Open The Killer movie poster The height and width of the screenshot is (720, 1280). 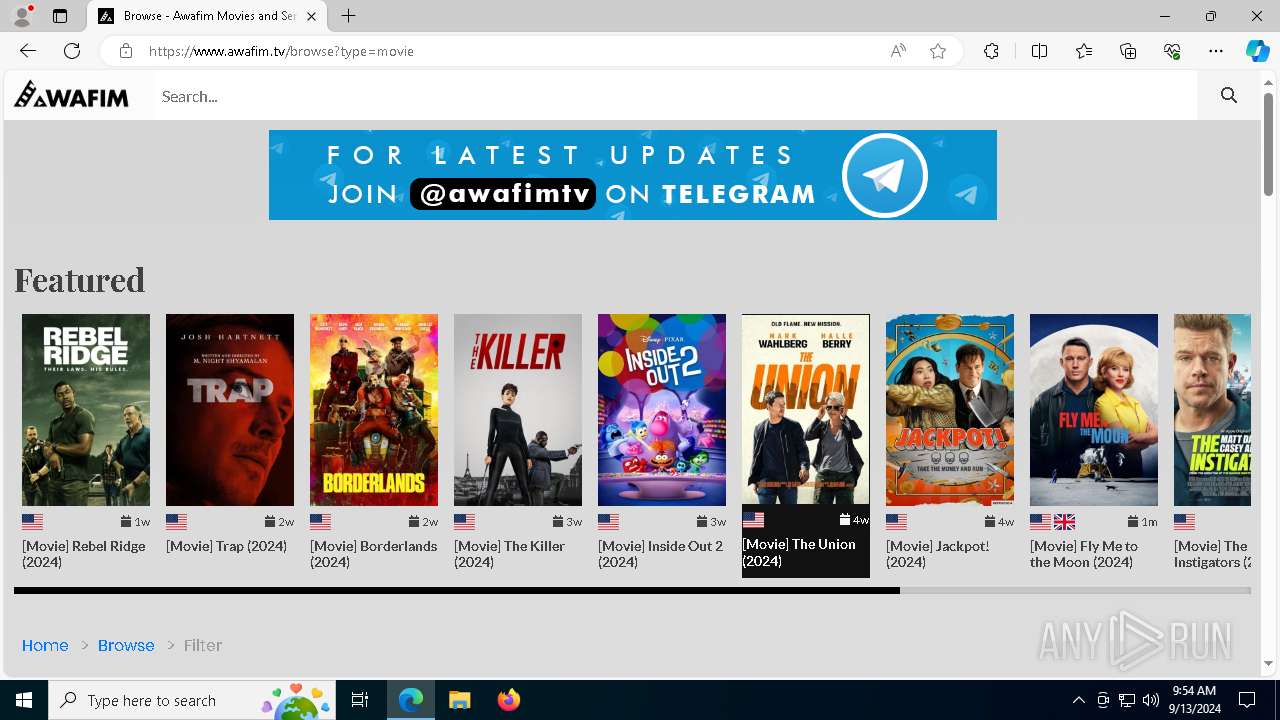pos(518,410)
